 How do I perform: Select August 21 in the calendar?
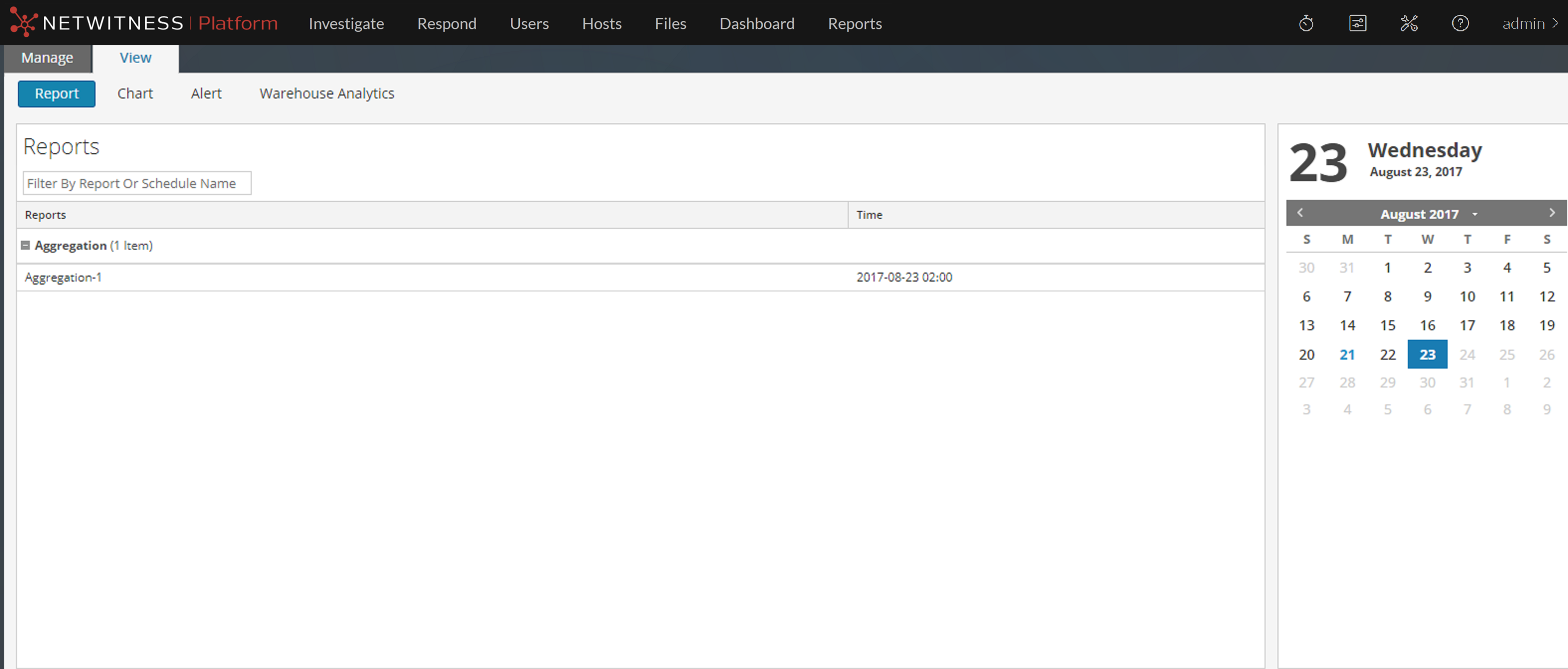pyautogui.click(x=1347, y=354)
